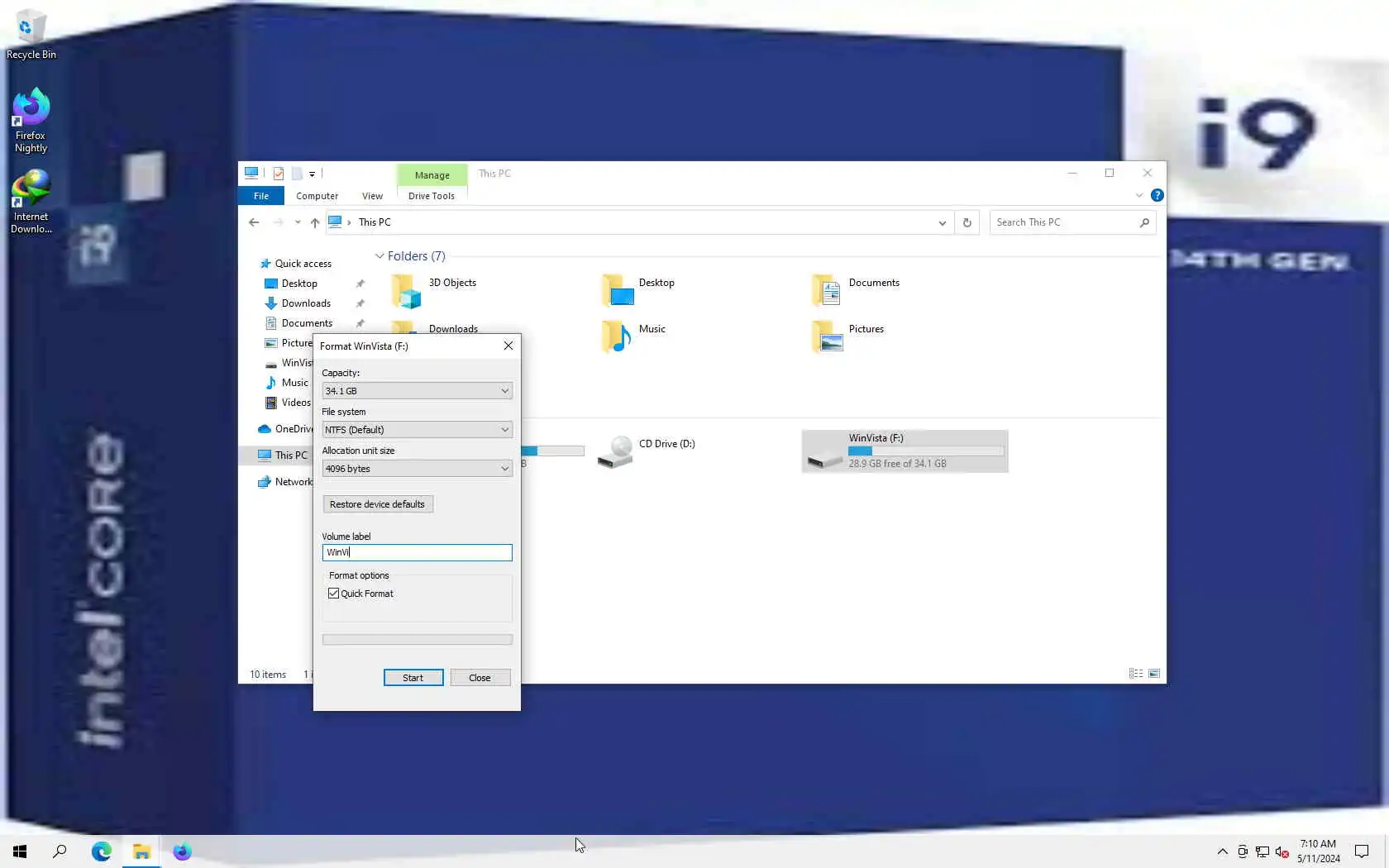Click the Search This PC field

coord(1072,222)
